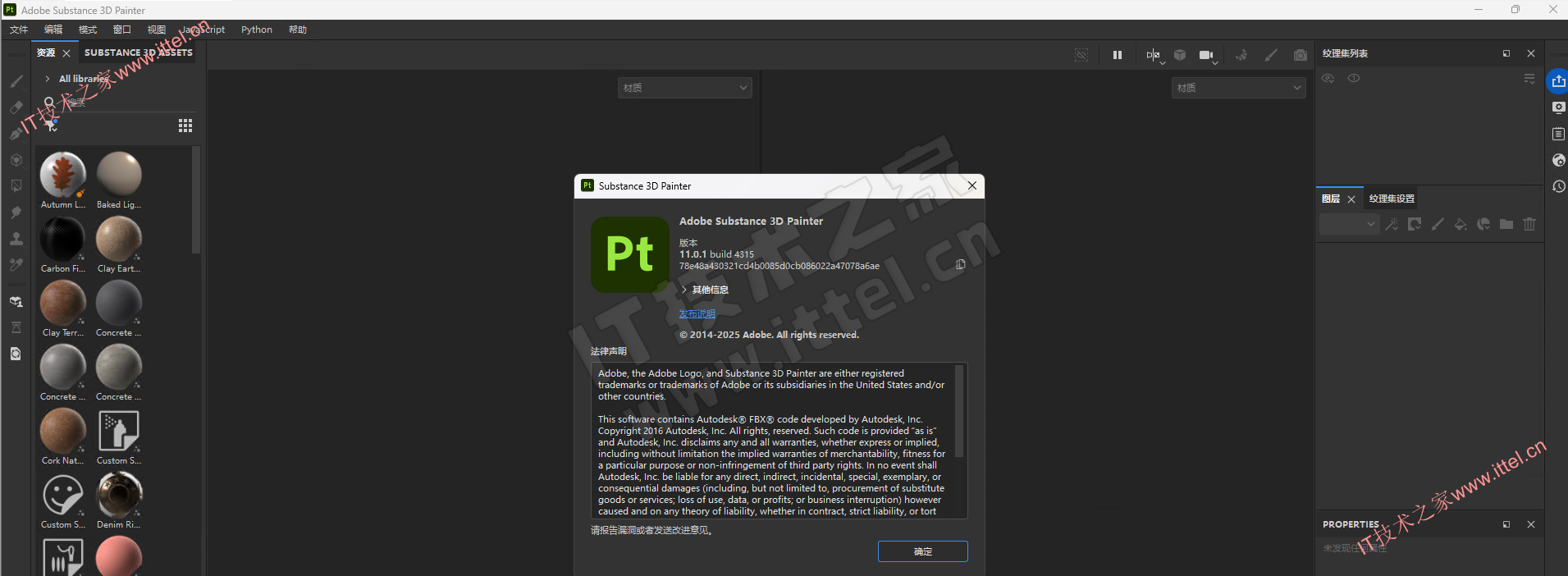This screenshot has width=1568, height=576.
Task: Open the Python menu
Action: point(257,30)
